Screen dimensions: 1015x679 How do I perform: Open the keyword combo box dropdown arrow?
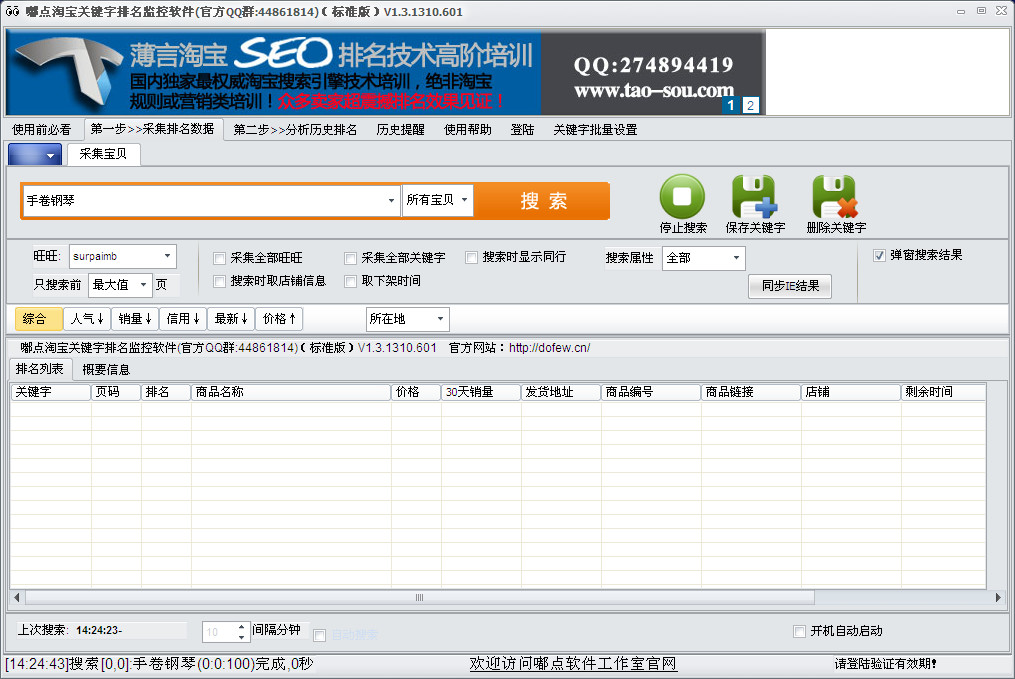391,201
